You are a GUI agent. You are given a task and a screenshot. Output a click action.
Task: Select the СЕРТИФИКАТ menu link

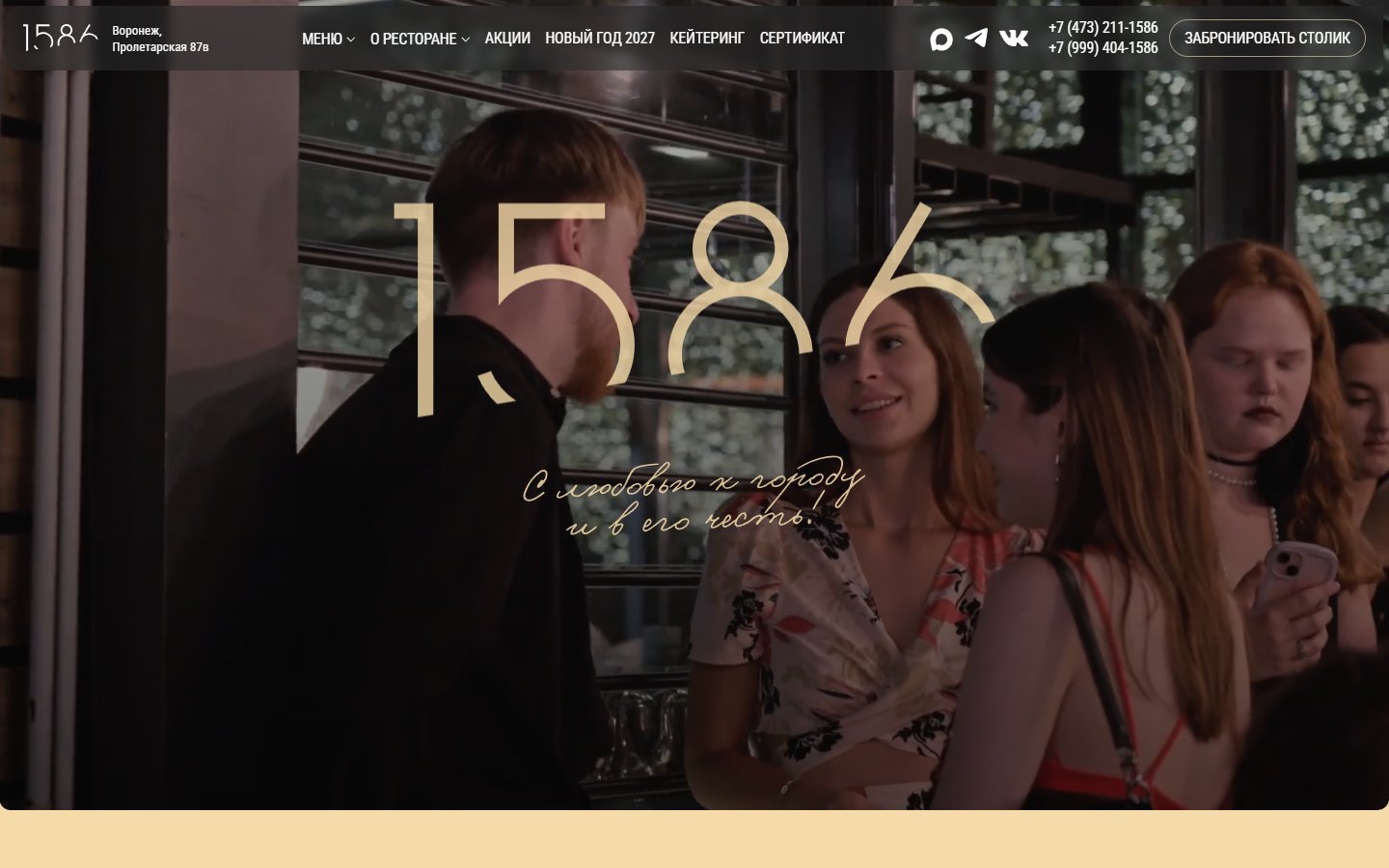click(802, 38)
